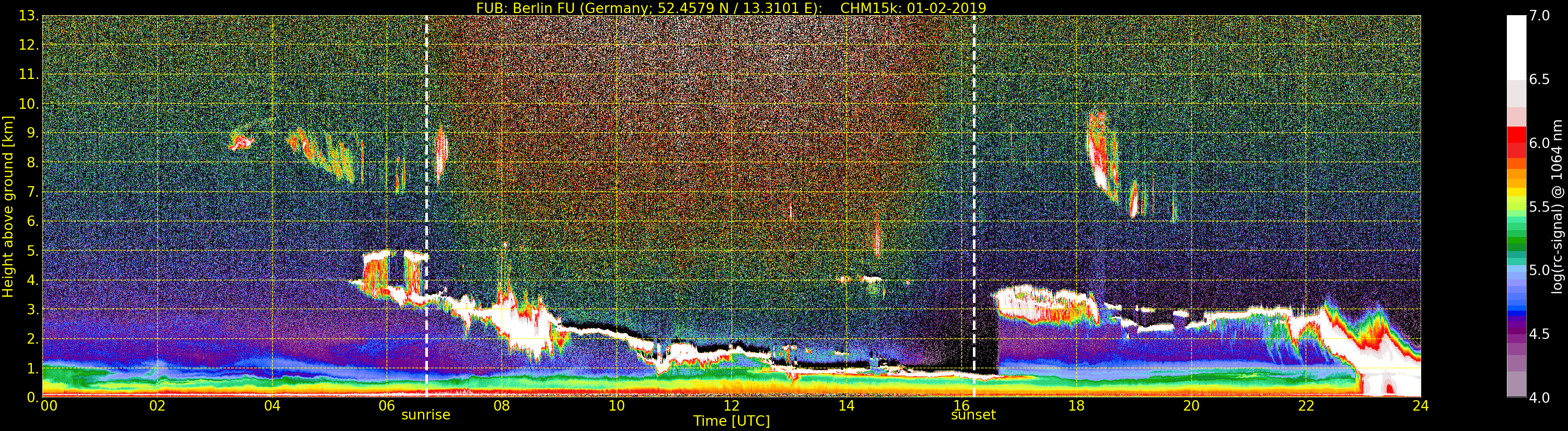
Task: Click the '9.' height axis tick
Action: pyautogui.click(x=33, y=133)
